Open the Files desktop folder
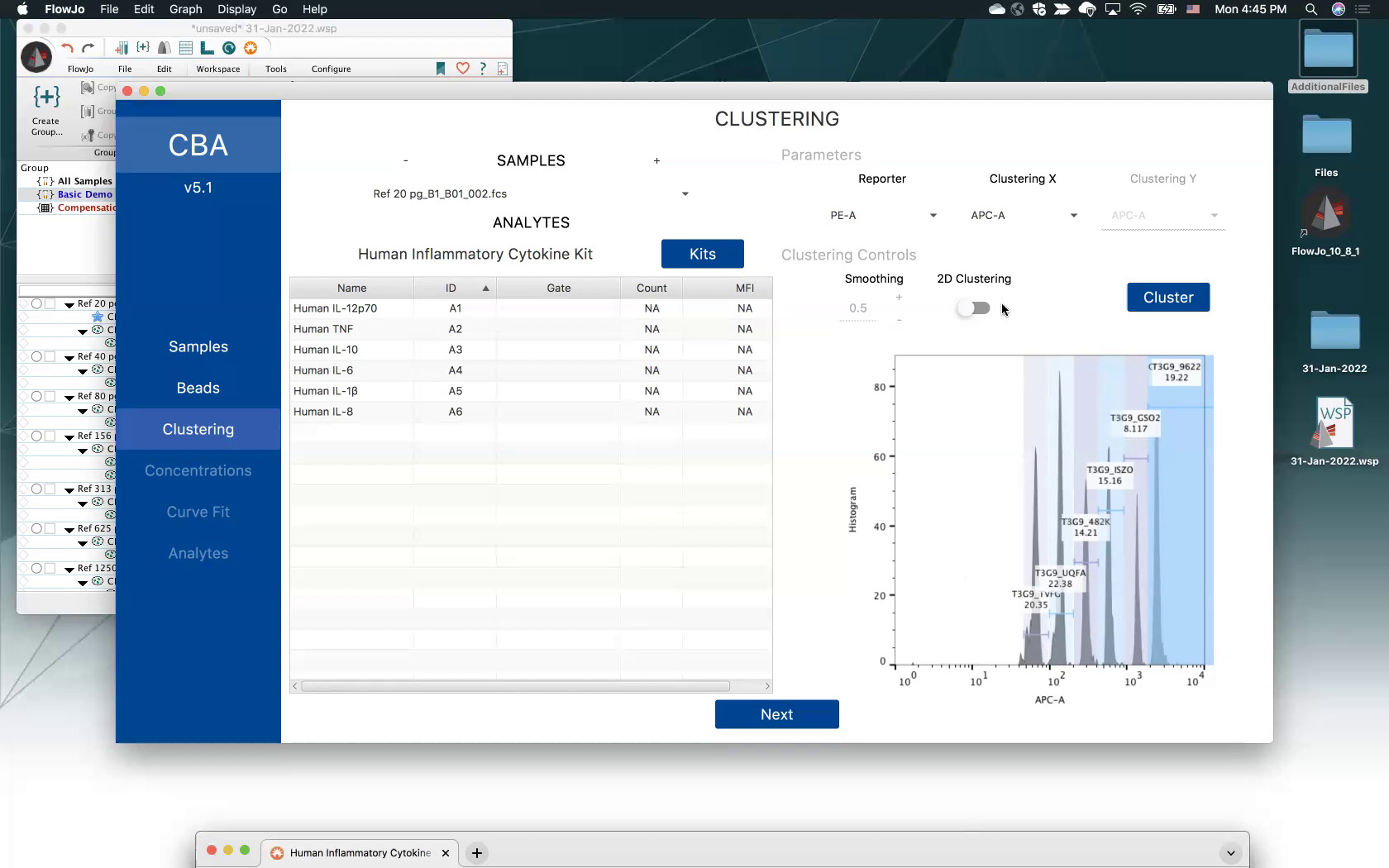 pos(1326,135)
